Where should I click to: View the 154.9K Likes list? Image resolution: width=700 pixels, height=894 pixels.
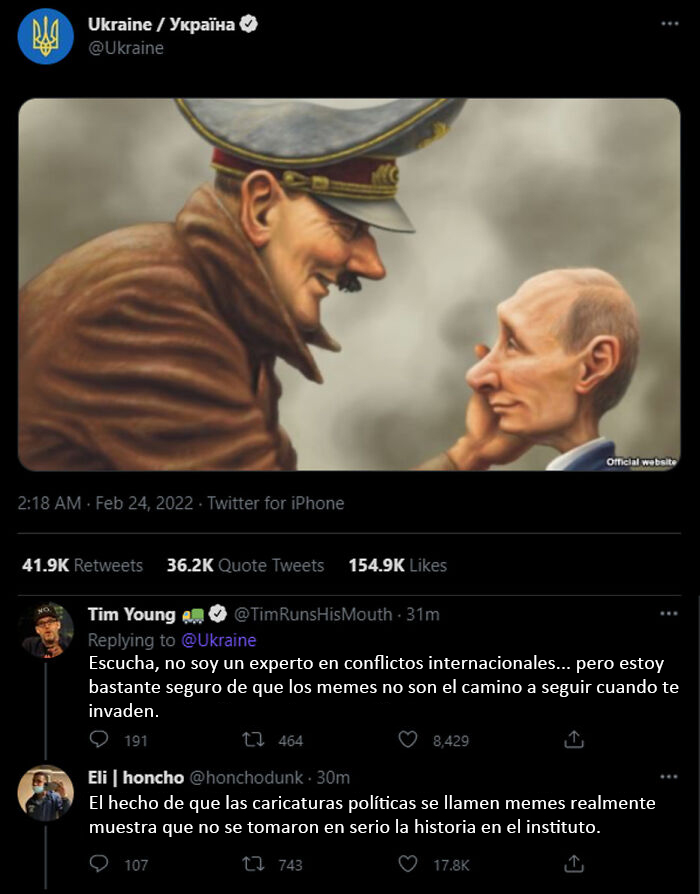pos(397,565)
